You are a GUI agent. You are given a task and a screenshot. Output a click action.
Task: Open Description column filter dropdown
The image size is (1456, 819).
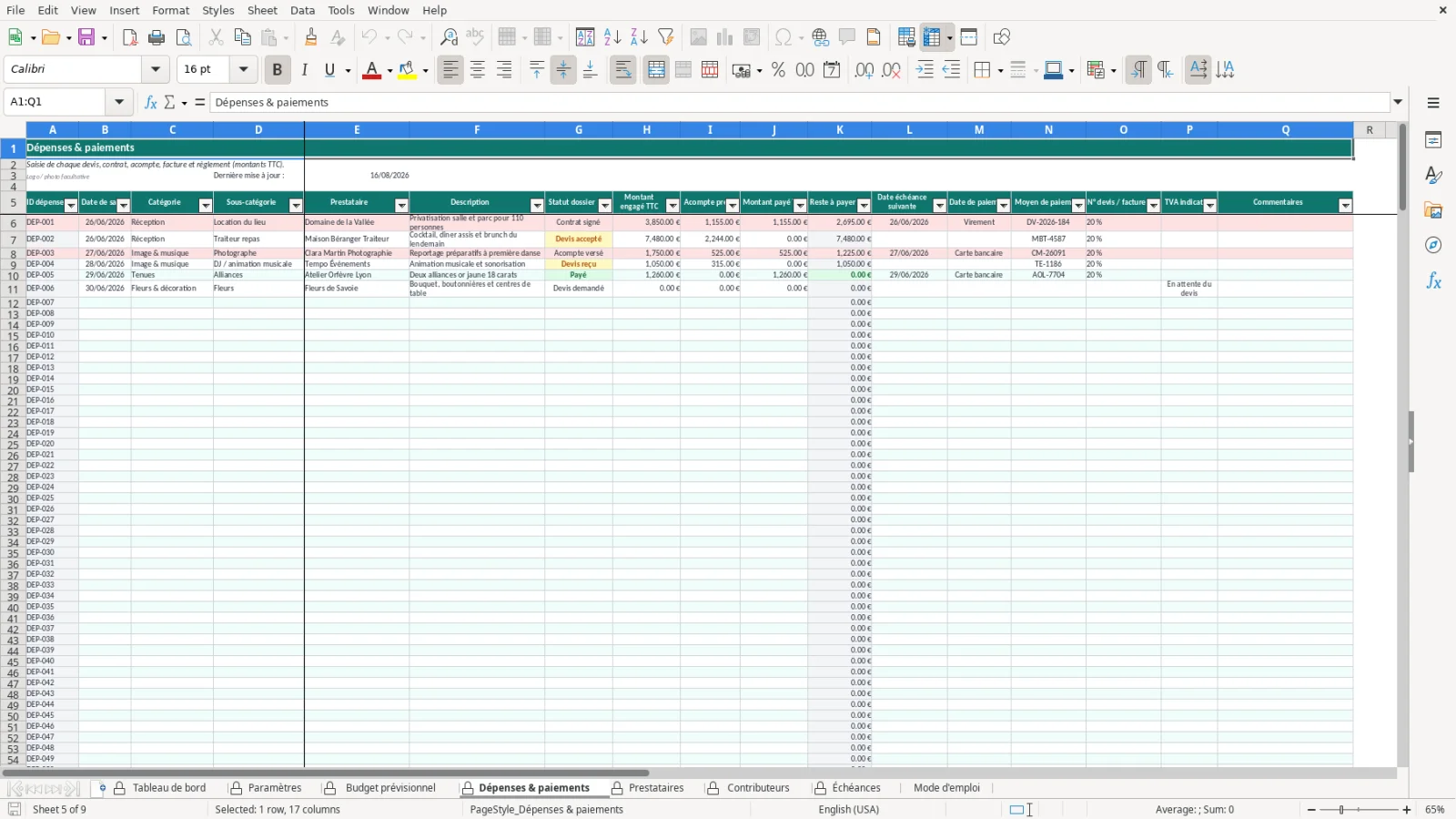coord(537,206)
